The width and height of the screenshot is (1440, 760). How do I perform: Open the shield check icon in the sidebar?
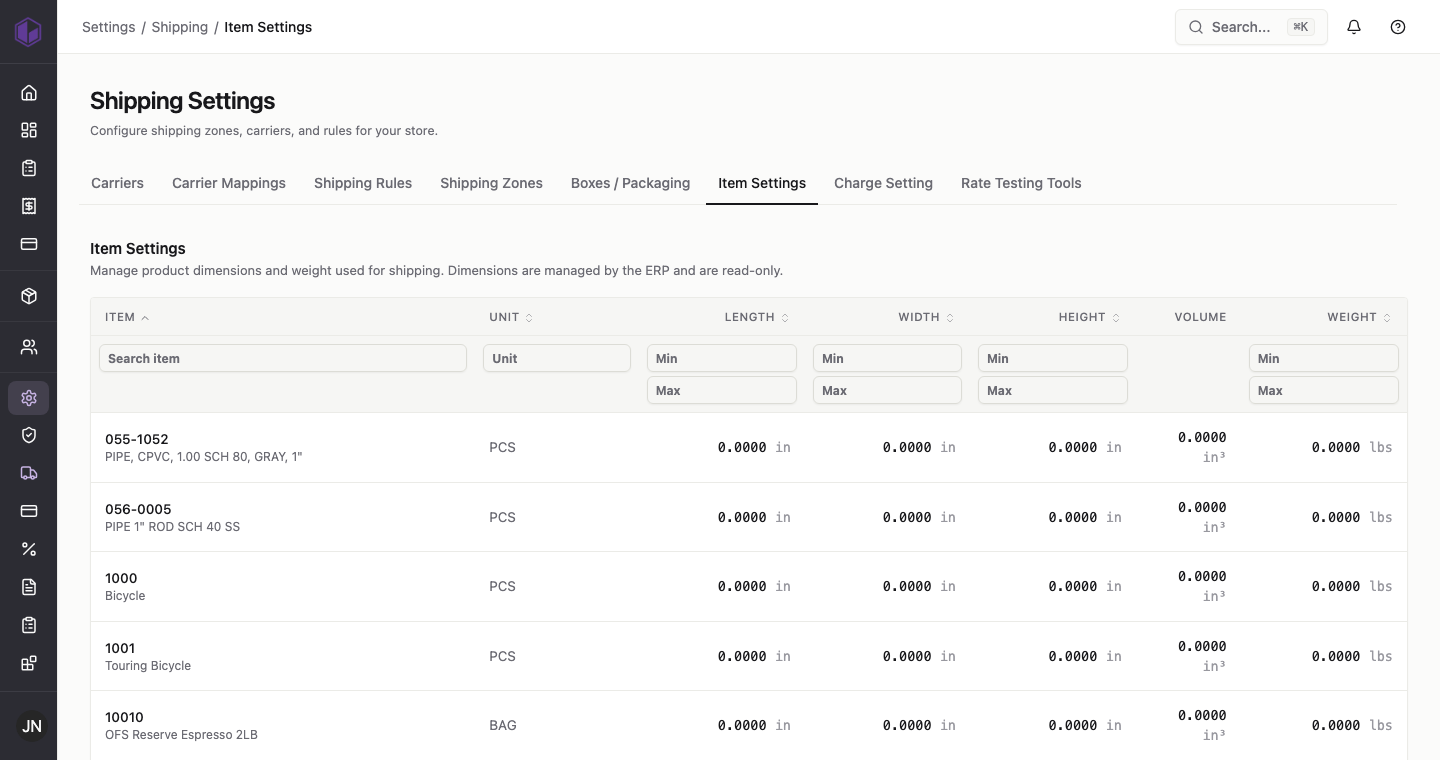[x=29, y=435]
